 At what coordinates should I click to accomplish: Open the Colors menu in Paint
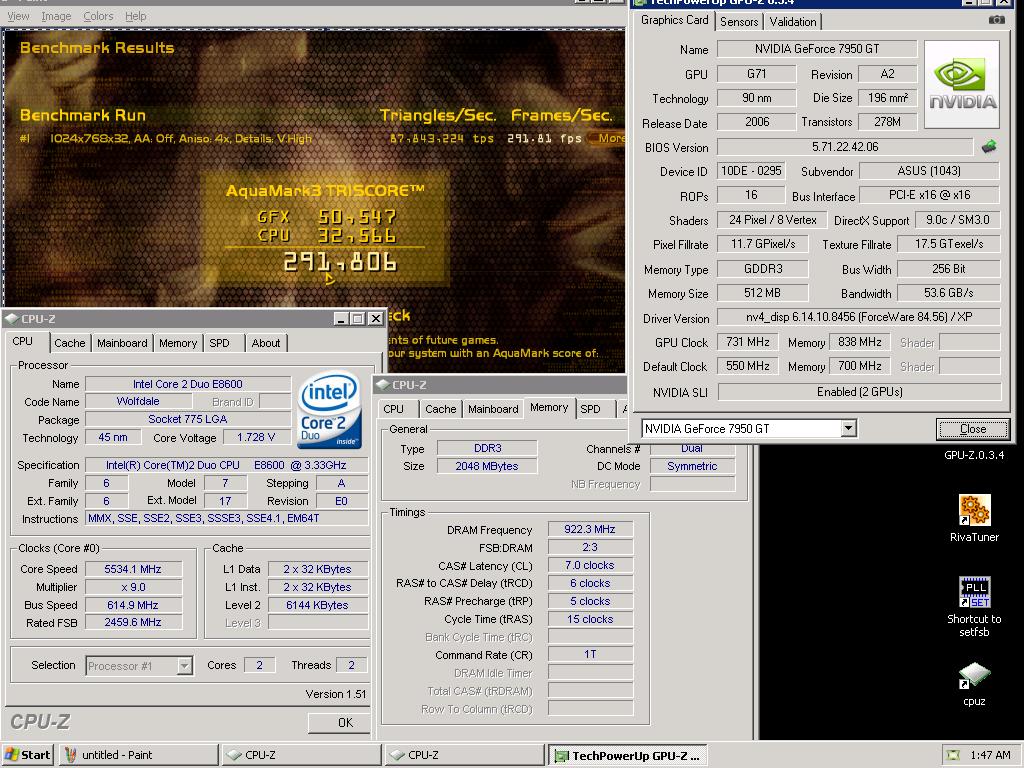click(98, 16)
